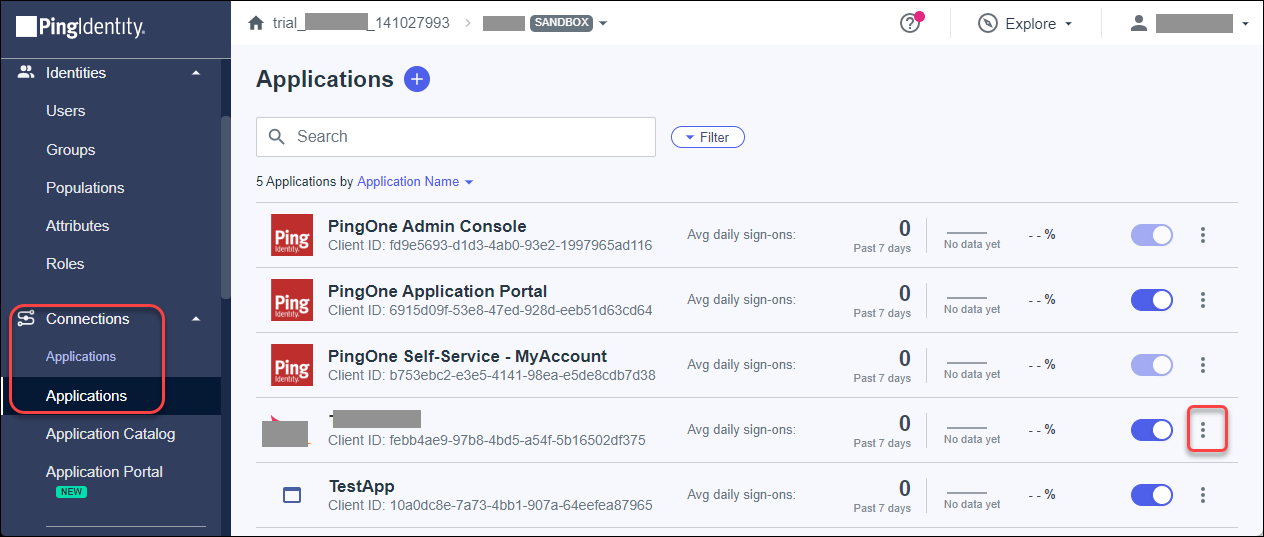The image size is (1264, 537).
Task: Click the home icon in breadcrumb
Action: coord(256,23)
